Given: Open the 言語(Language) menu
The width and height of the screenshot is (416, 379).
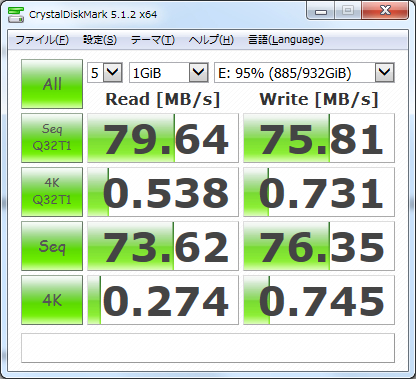Looking at the screenshot, I should pyautogui.click(x=286, y=40).
